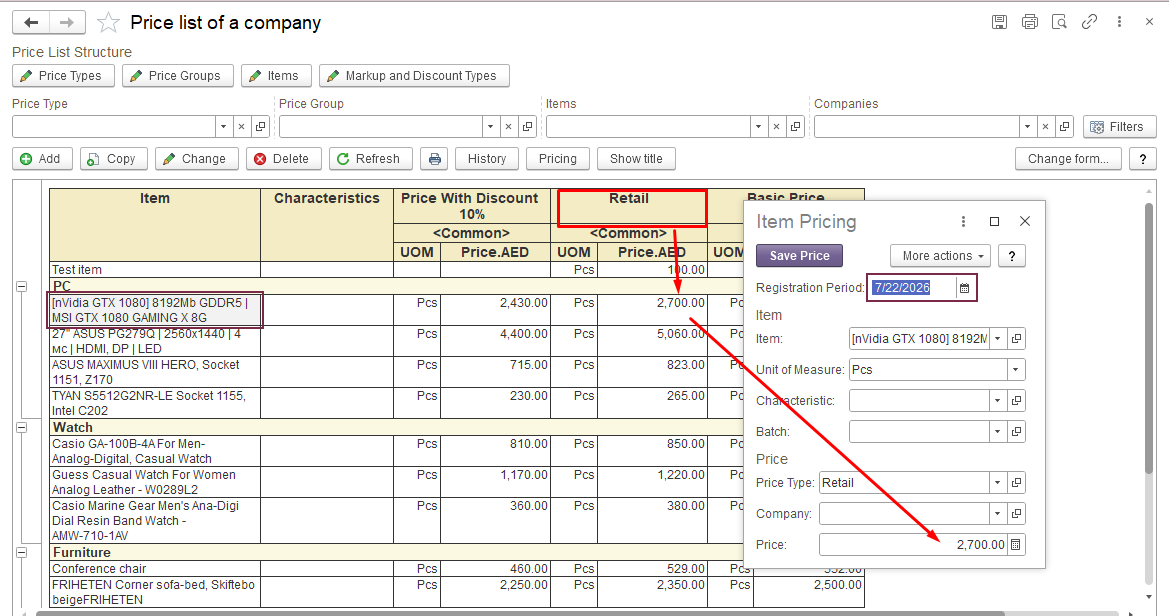Image resolution: width=1169 pixels, height=616 pixels.
Task: Clear the Items filter field
Action: pos(776,127)
